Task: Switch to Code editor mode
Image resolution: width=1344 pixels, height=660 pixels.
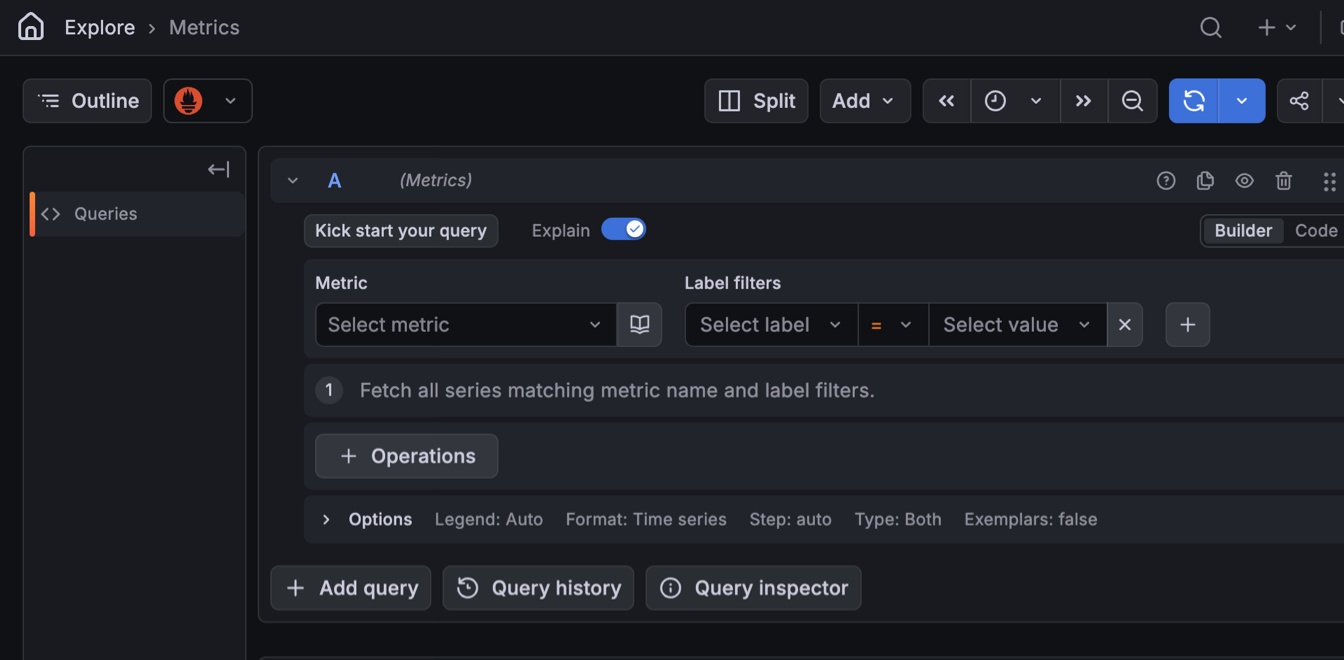Action: click(x=1316, y=231)
